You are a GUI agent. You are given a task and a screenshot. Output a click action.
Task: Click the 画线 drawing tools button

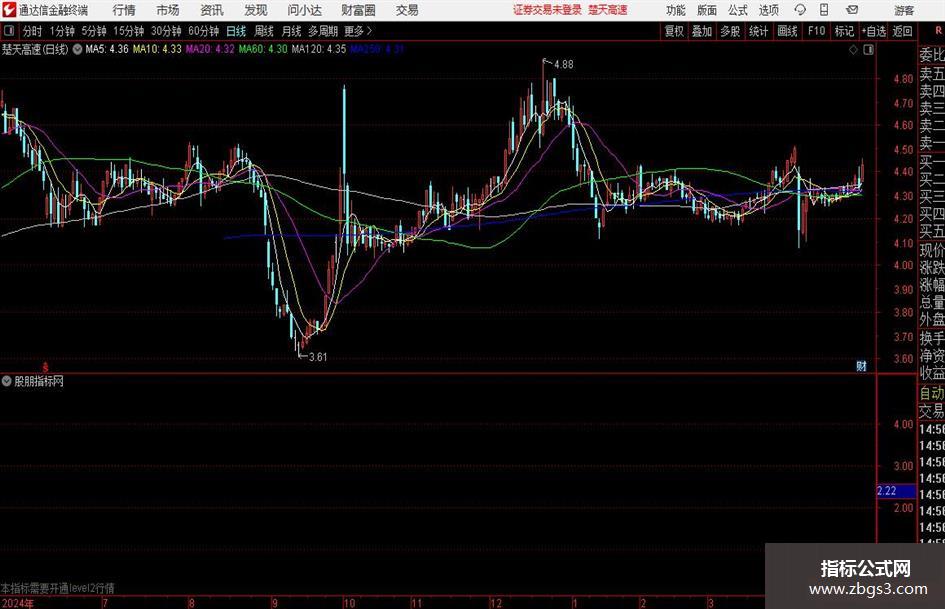pyautogui.click(x=787, y=31)
